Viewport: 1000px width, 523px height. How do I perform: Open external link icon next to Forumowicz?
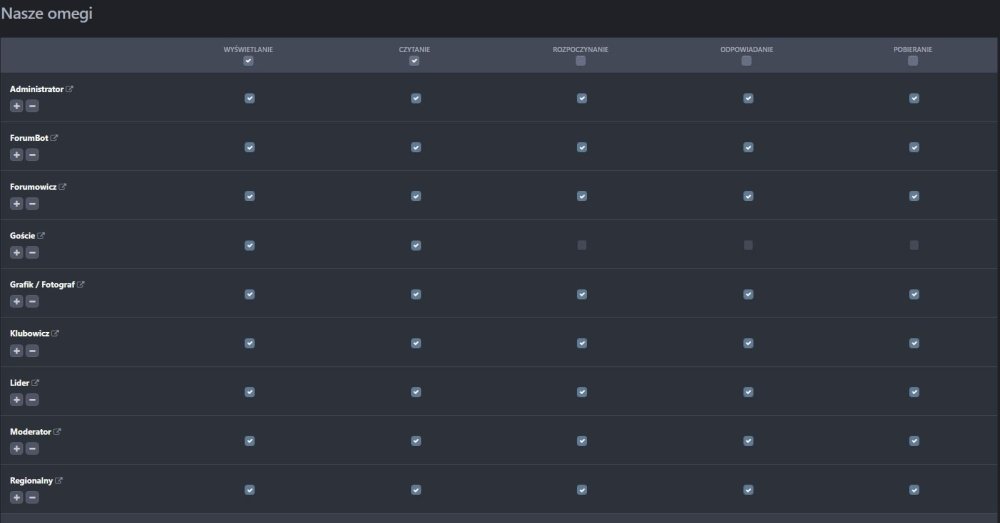click(62, 187)
